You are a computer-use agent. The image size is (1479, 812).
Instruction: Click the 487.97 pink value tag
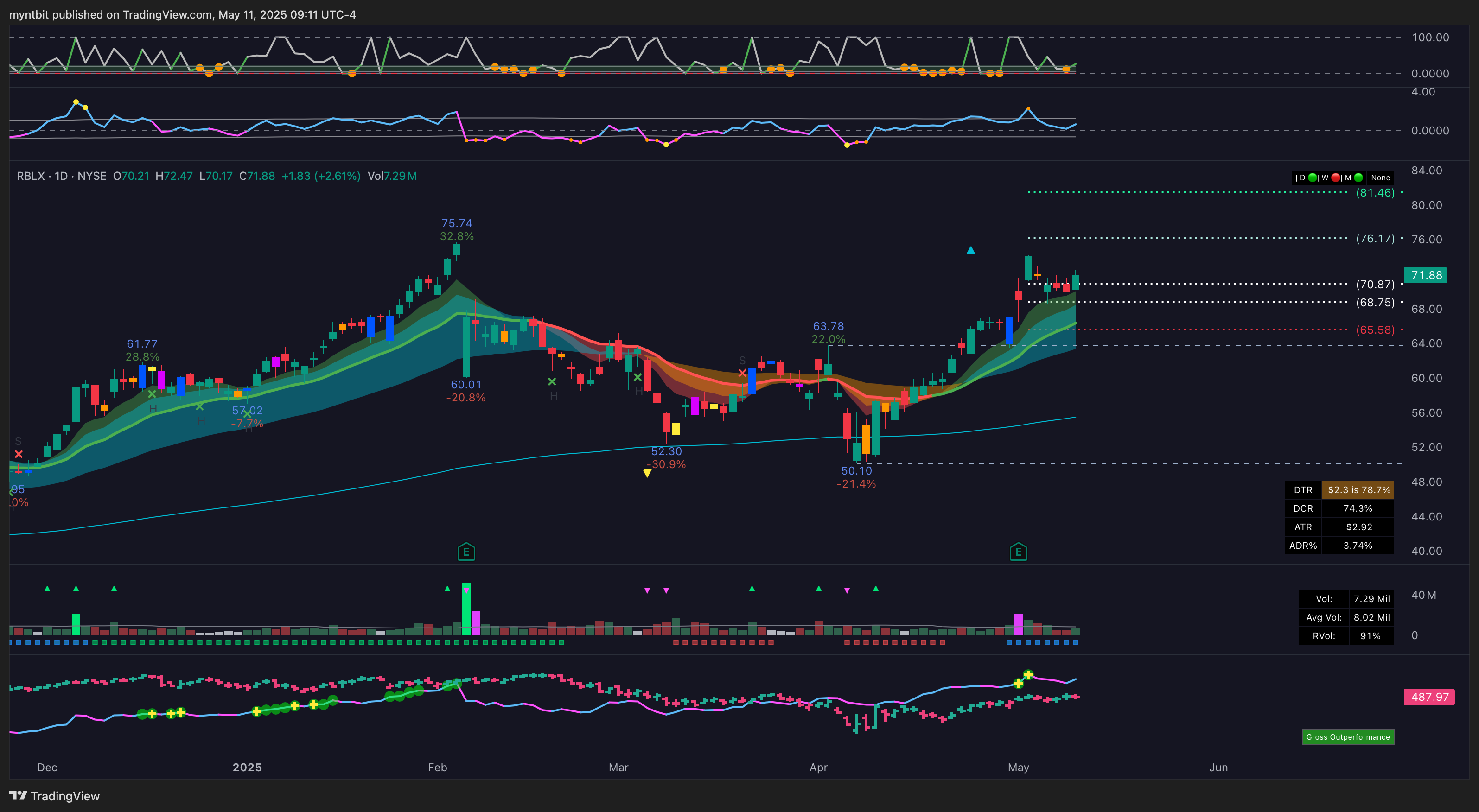click(1429, 697)
